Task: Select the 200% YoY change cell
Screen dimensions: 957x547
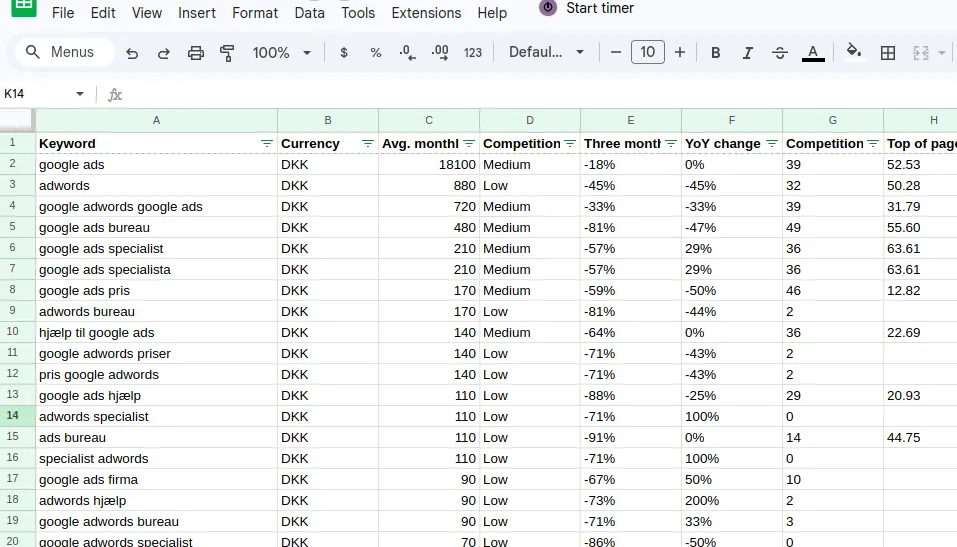Action: (x=732, y=501)
